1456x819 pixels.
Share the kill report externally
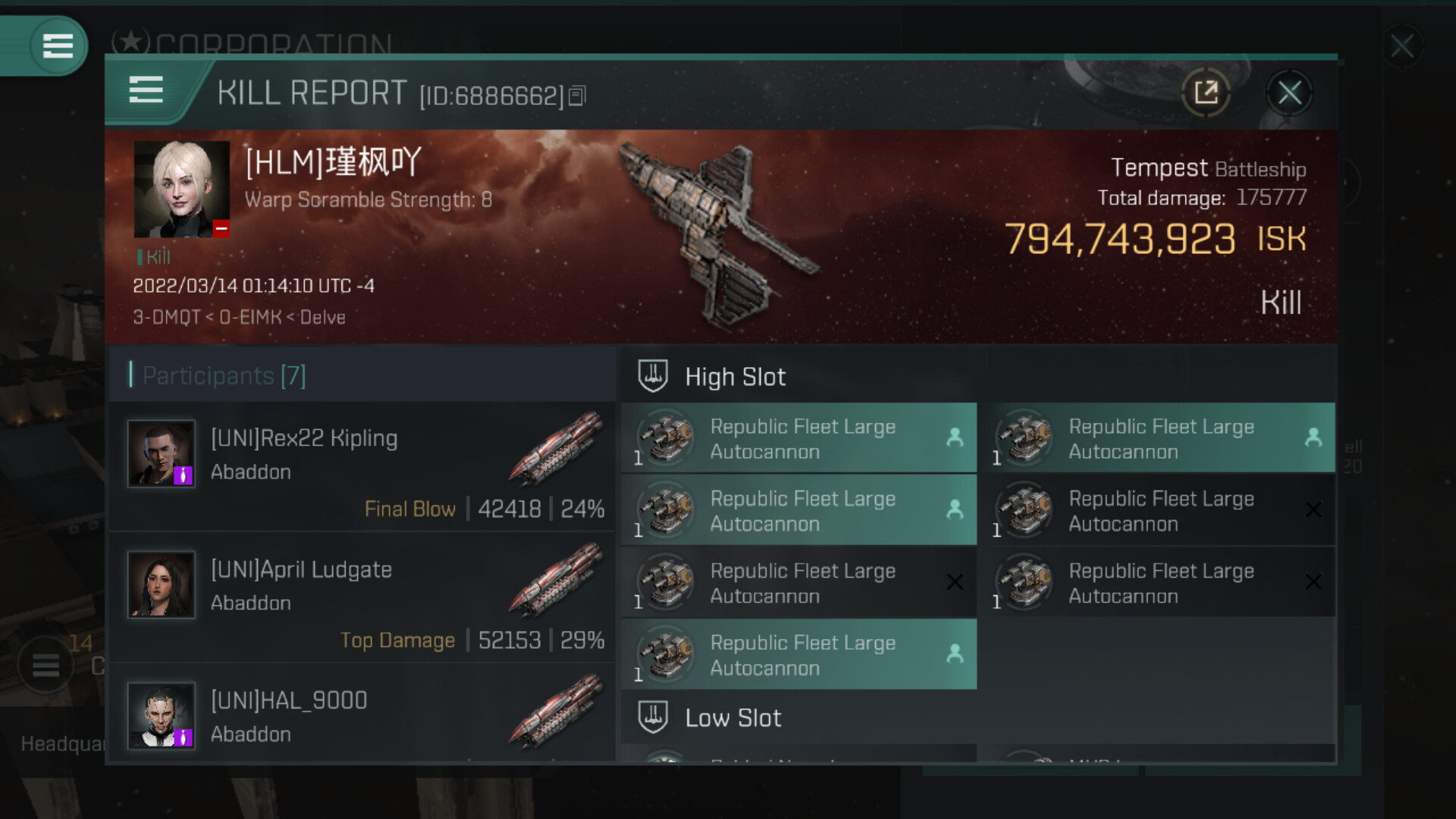[1206, 93]
